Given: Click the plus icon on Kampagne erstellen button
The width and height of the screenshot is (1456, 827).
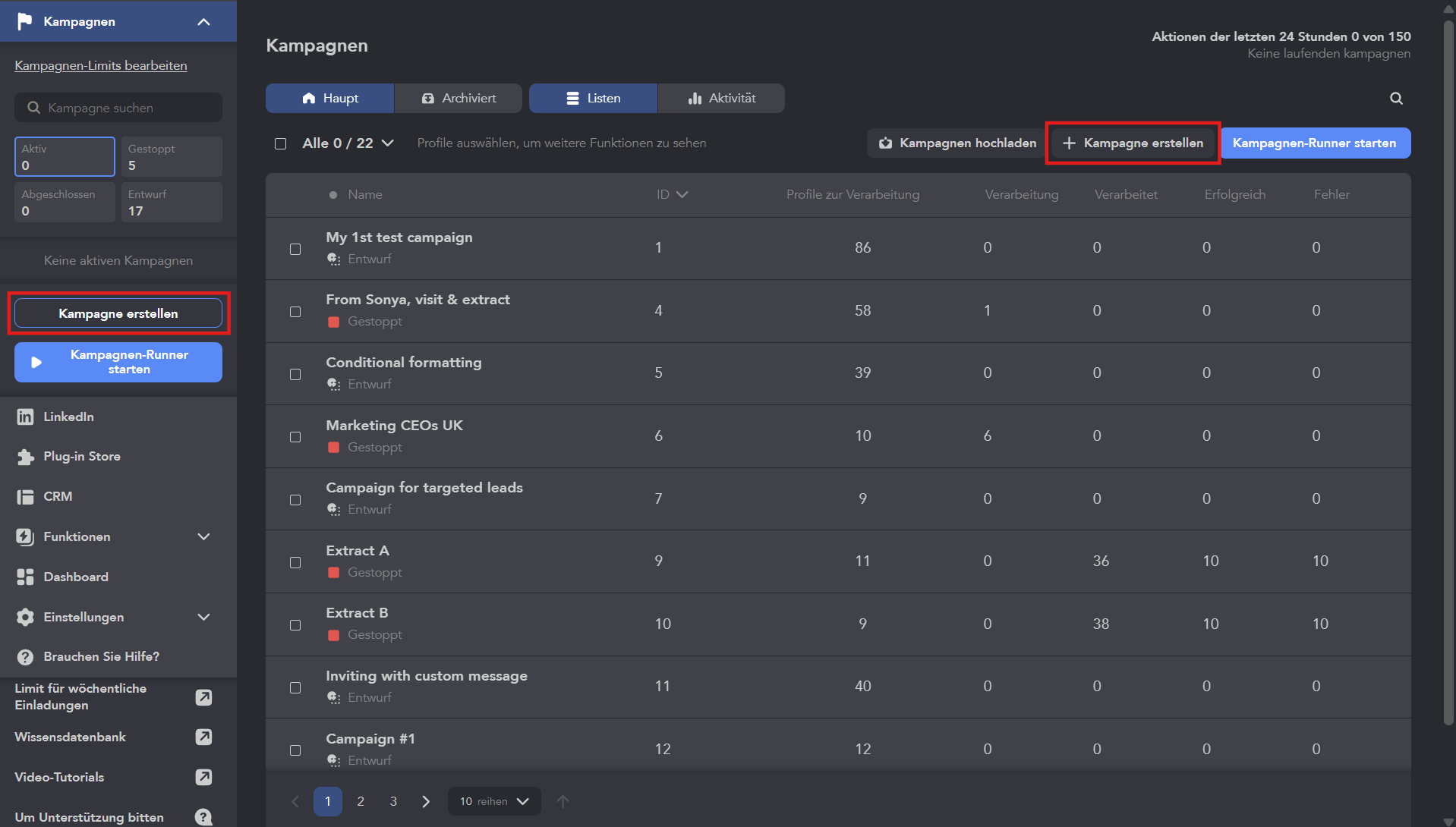Looking at the screenshot, I should pos(1069,143).
